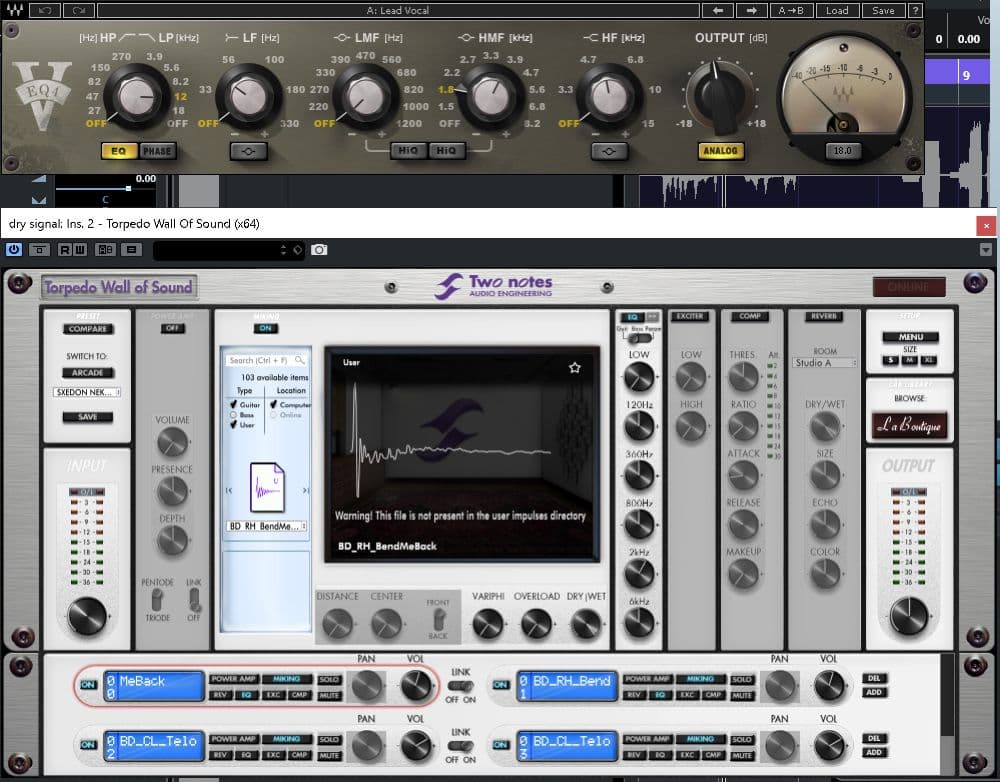
Task: Toggle the EQ button on V-EQ4
Action: click(119, 151)
